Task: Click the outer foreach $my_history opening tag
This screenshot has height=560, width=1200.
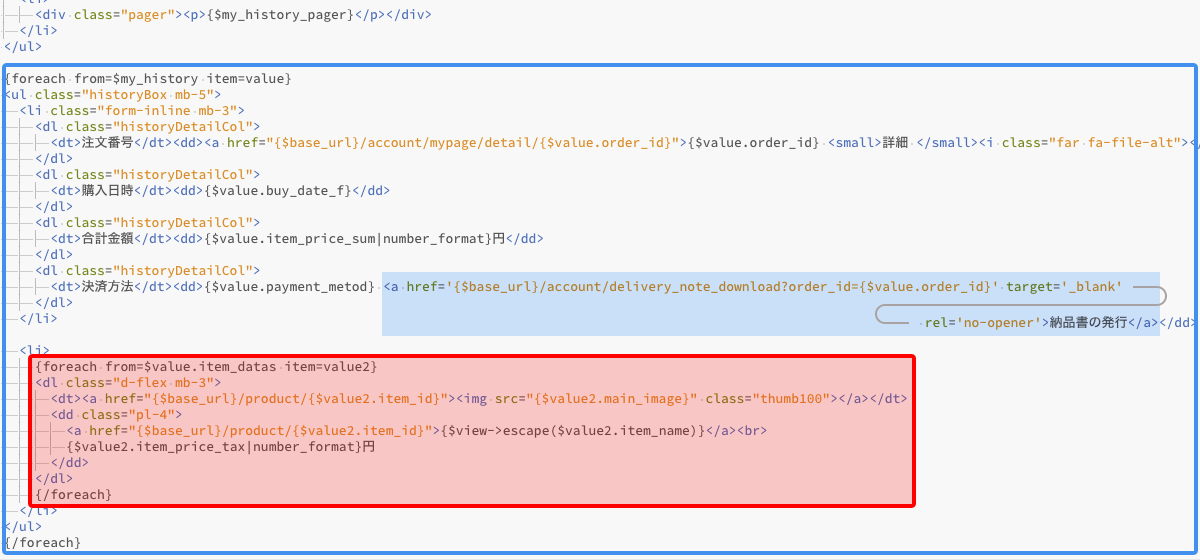Action: pyautogui.click(x=148, y=78)
